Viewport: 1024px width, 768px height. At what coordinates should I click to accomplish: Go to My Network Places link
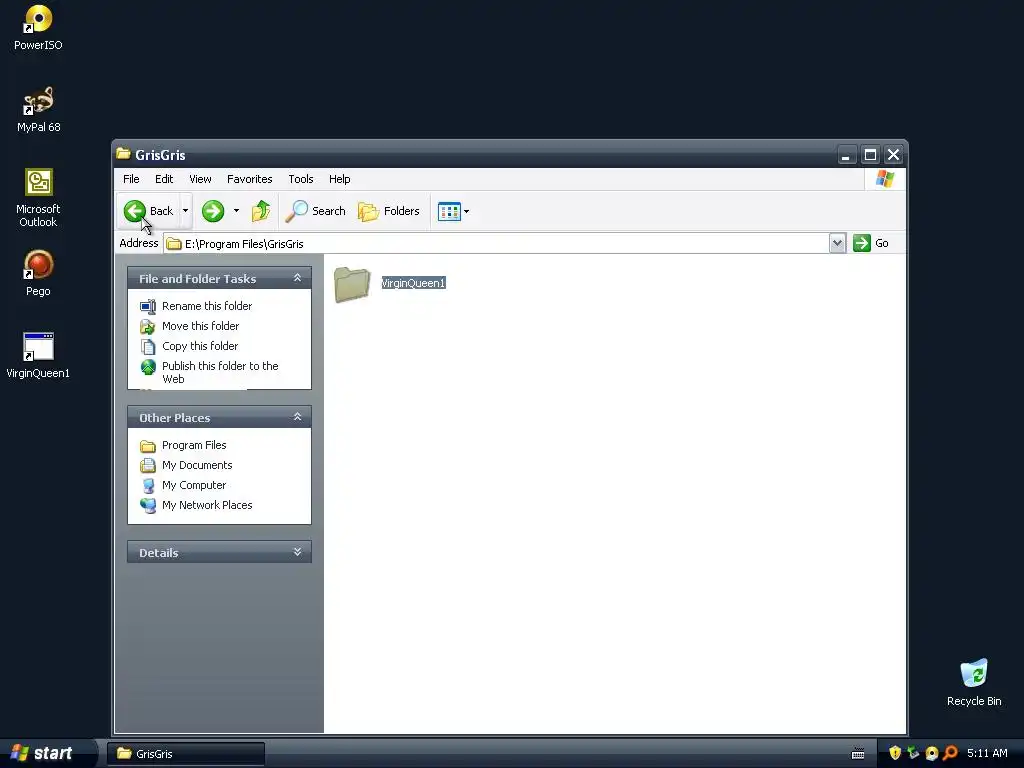(207, 505)
